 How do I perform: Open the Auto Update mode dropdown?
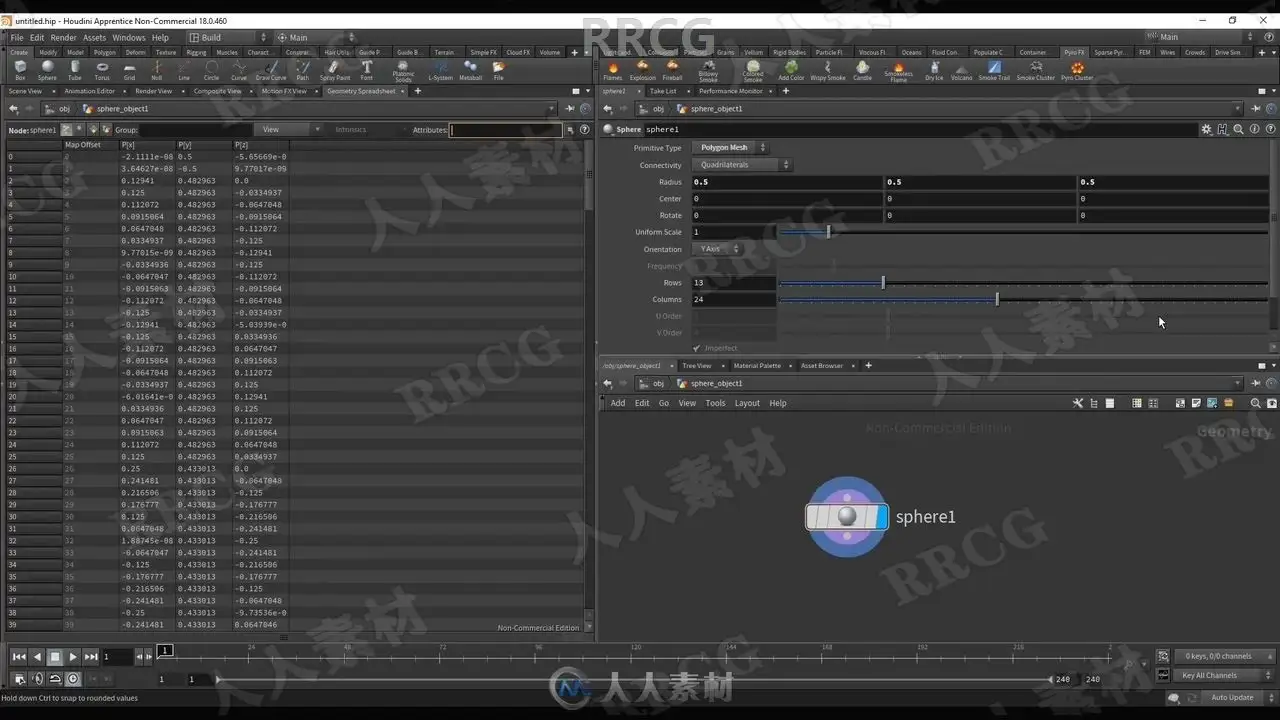[x=1236, y=697]
